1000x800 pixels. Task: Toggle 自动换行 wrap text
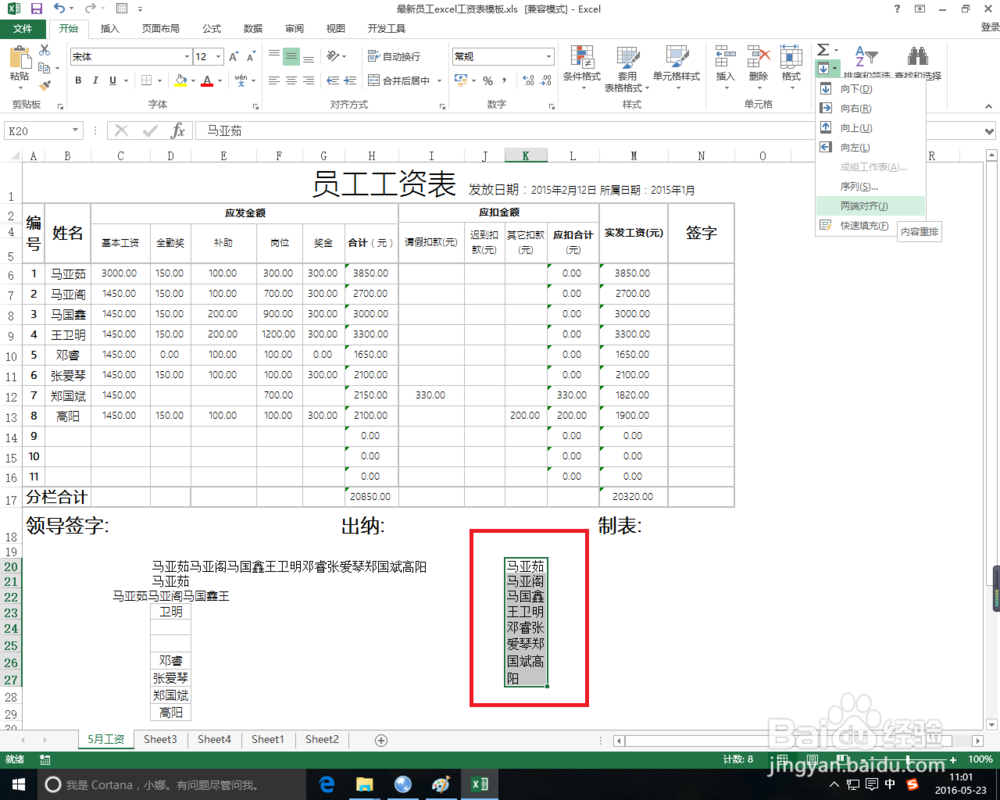(394, 57)
